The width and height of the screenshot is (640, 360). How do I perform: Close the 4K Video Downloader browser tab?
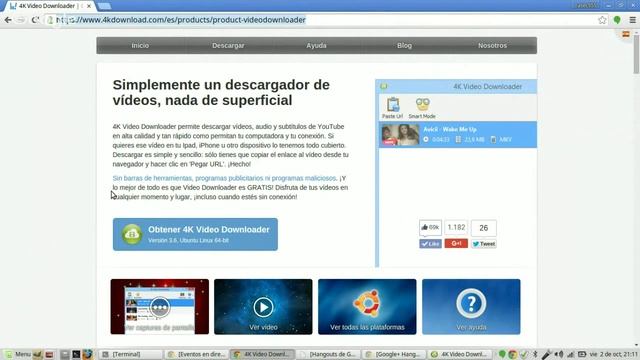pyautogui.click(x=89, y=6)
